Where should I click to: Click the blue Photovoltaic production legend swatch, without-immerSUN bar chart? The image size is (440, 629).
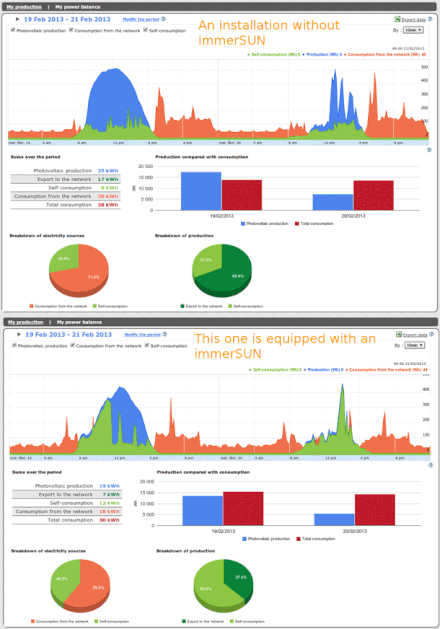point(243,223)
